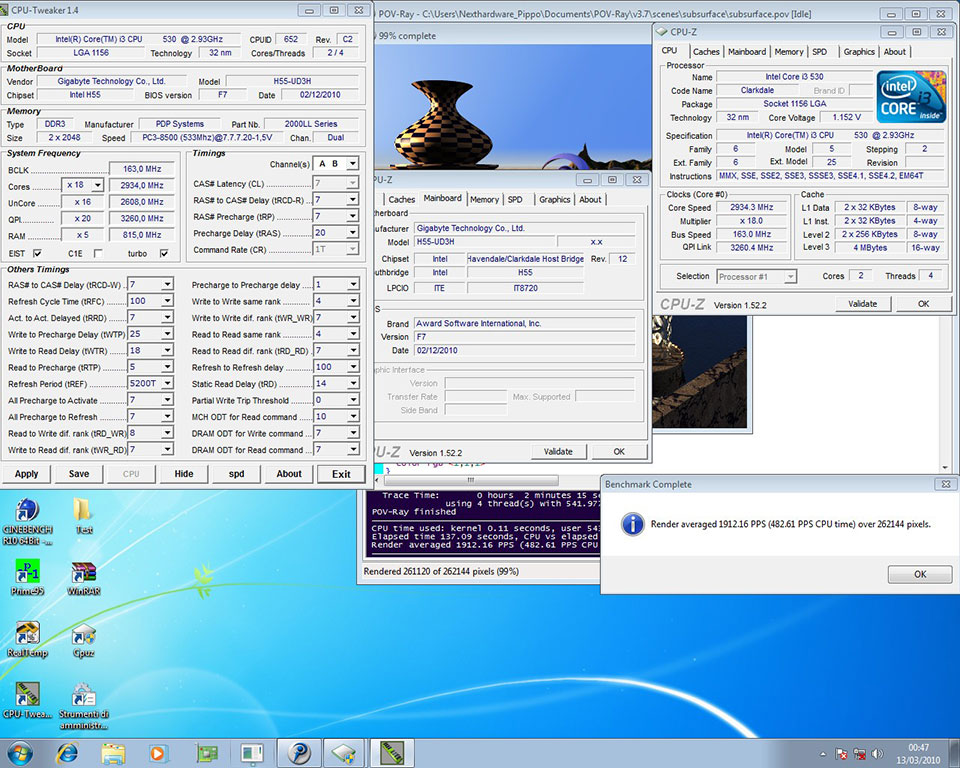Launch Internet Explorer from the taskbar

point(66,753)
